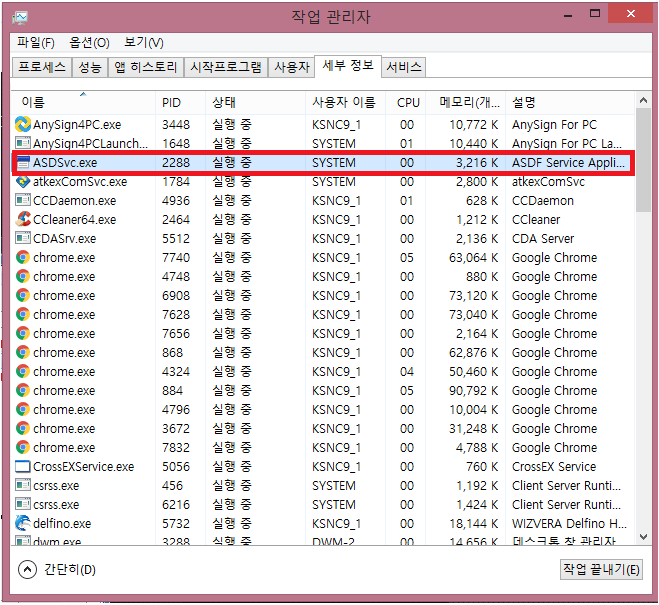Click the chrome.exe icon with PID 3672
This screenshot has width=659, height=605.
pos(23,429)
